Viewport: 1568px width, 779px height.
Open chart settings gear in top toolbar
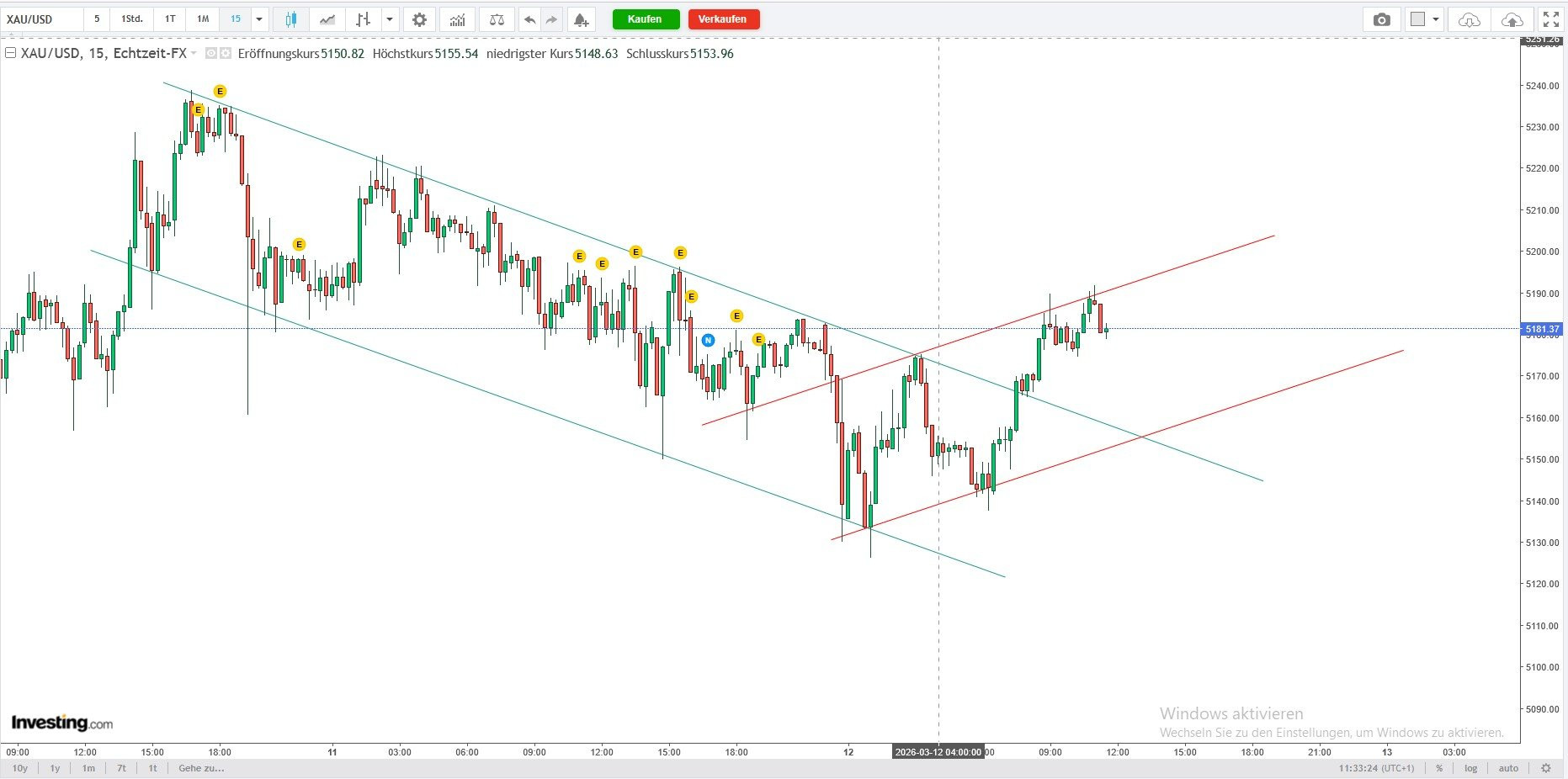pyautogui.click(x=419, y=19)
